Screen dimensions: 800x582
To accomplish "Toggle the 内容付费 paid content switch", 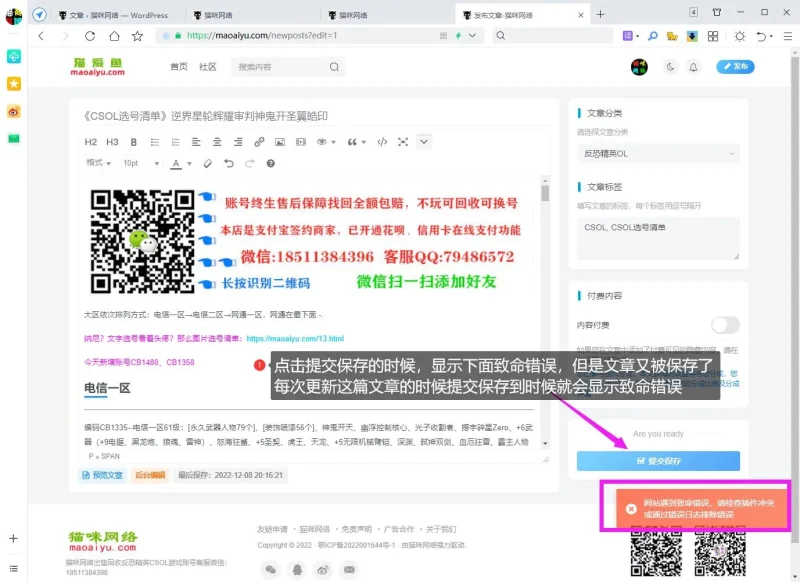I will pyautogui.click(x=725, y=325).
